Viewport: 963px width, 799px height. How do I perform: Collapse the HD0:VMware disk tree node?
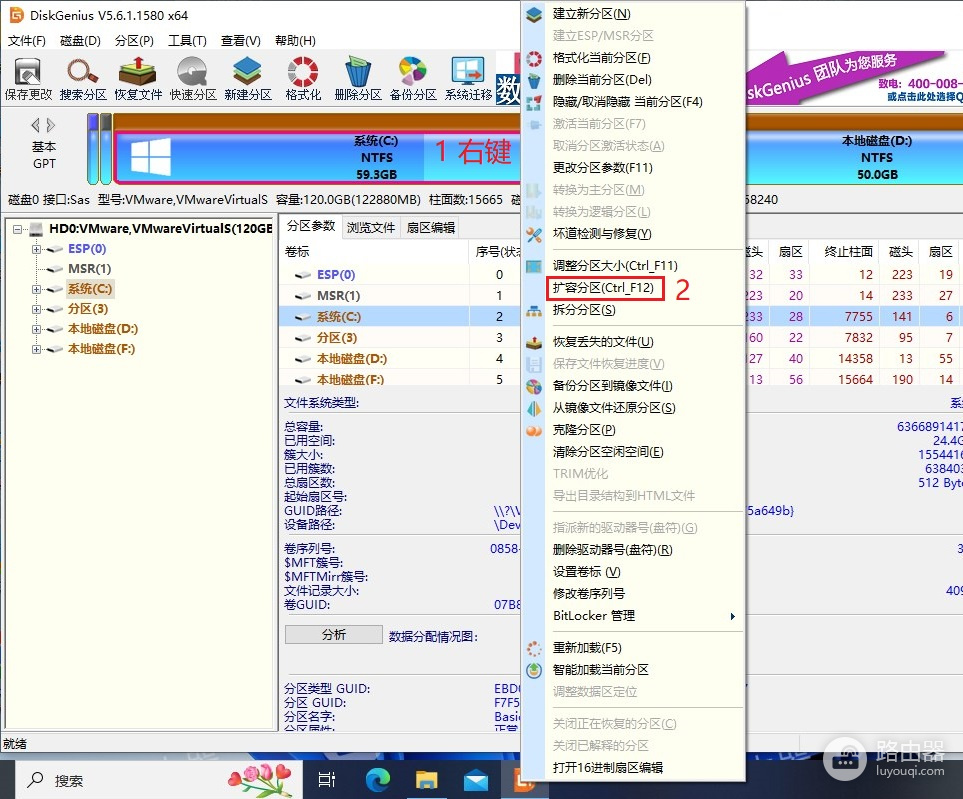(17, 229)
